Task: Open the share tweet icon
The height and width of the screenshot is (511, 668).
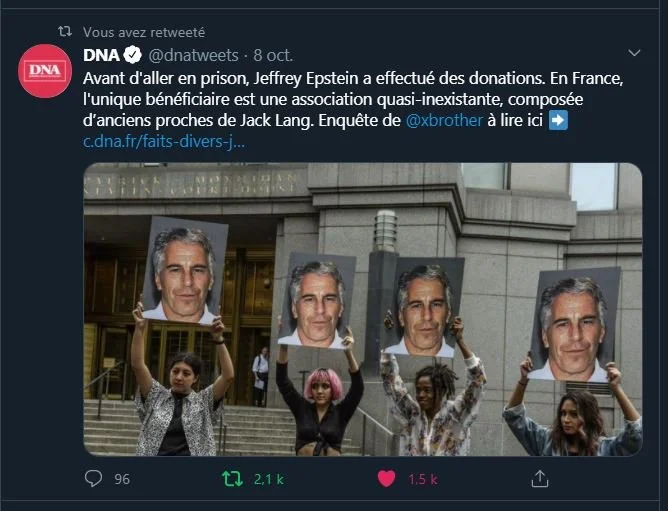Action: [540, 479]
